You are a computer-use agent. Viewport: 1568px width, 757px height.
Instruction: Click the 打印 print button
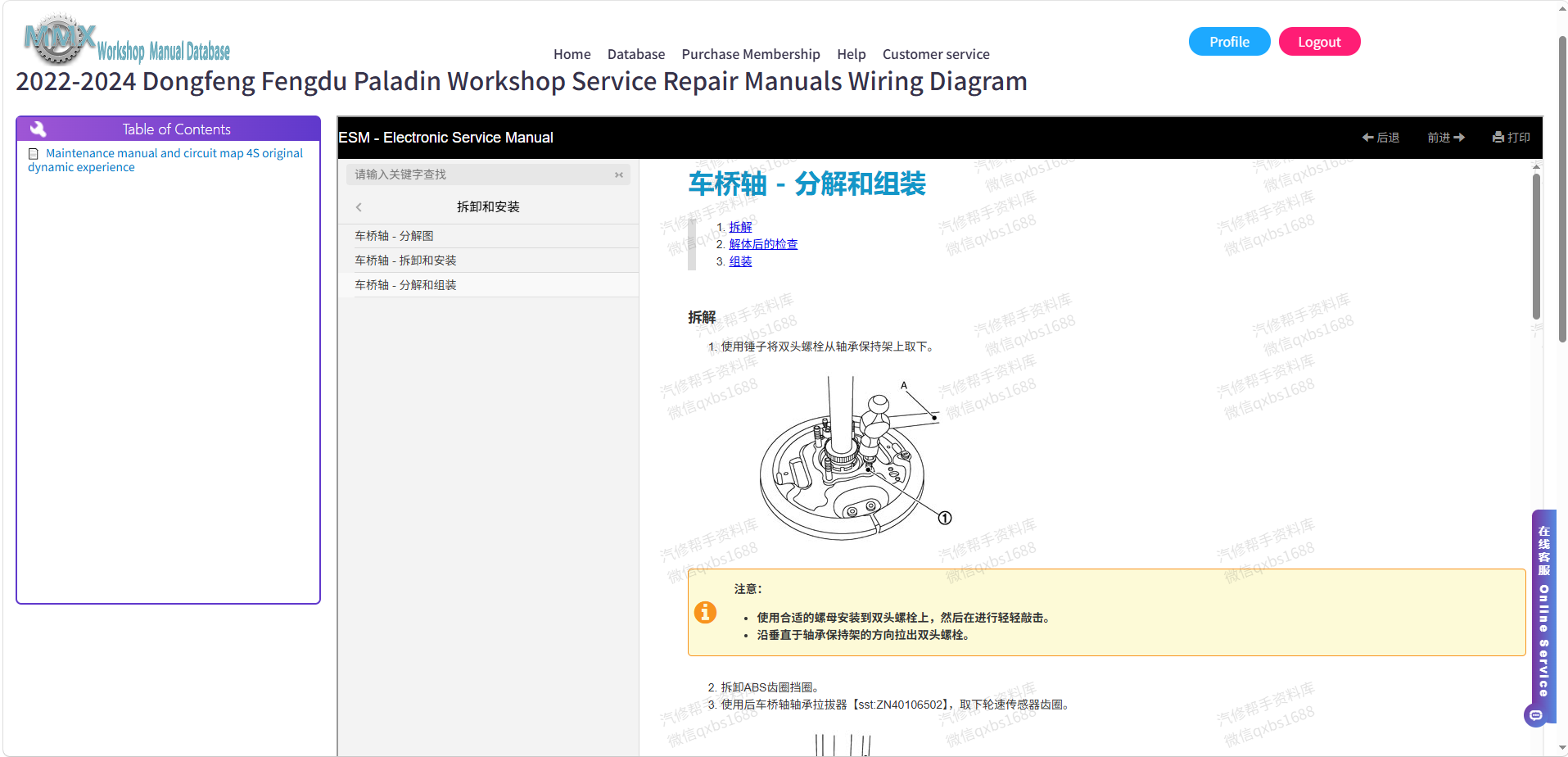pos(1512,138)
